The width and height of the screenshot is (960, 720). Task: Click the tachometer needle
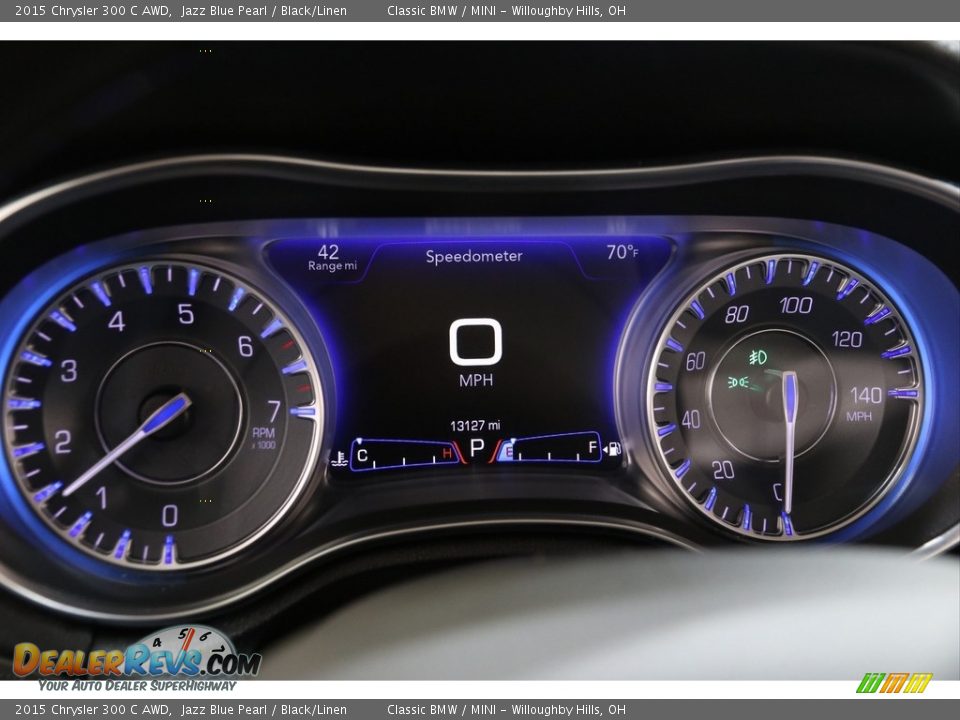[x=127, y=444]
